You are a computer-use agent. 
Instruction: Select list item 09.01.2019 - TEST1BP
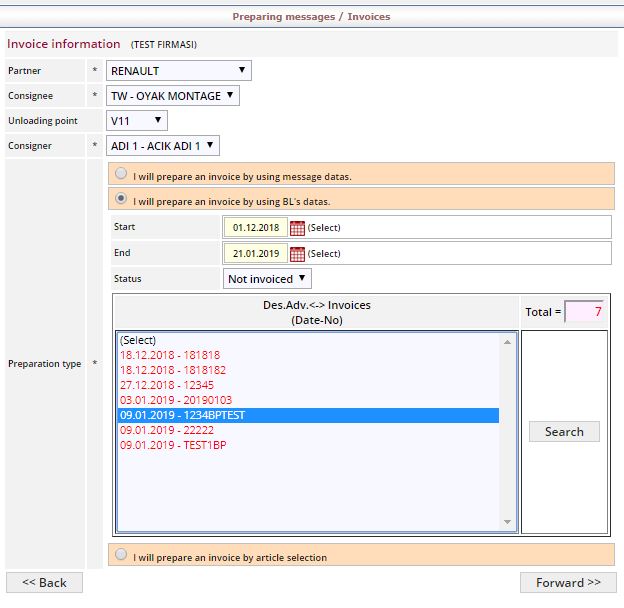tap(308, 445)
